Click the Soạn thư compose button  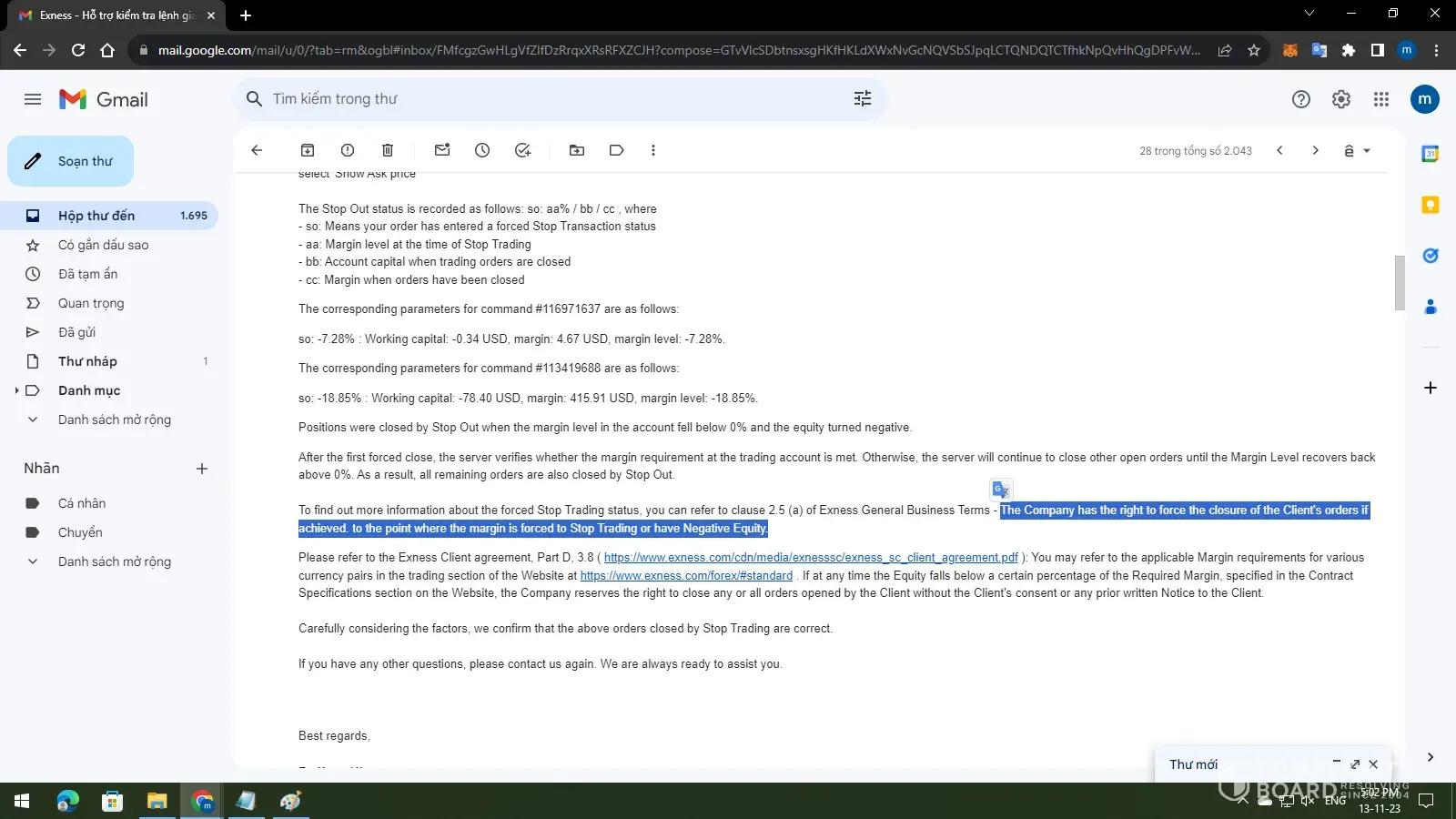[71, 161]
